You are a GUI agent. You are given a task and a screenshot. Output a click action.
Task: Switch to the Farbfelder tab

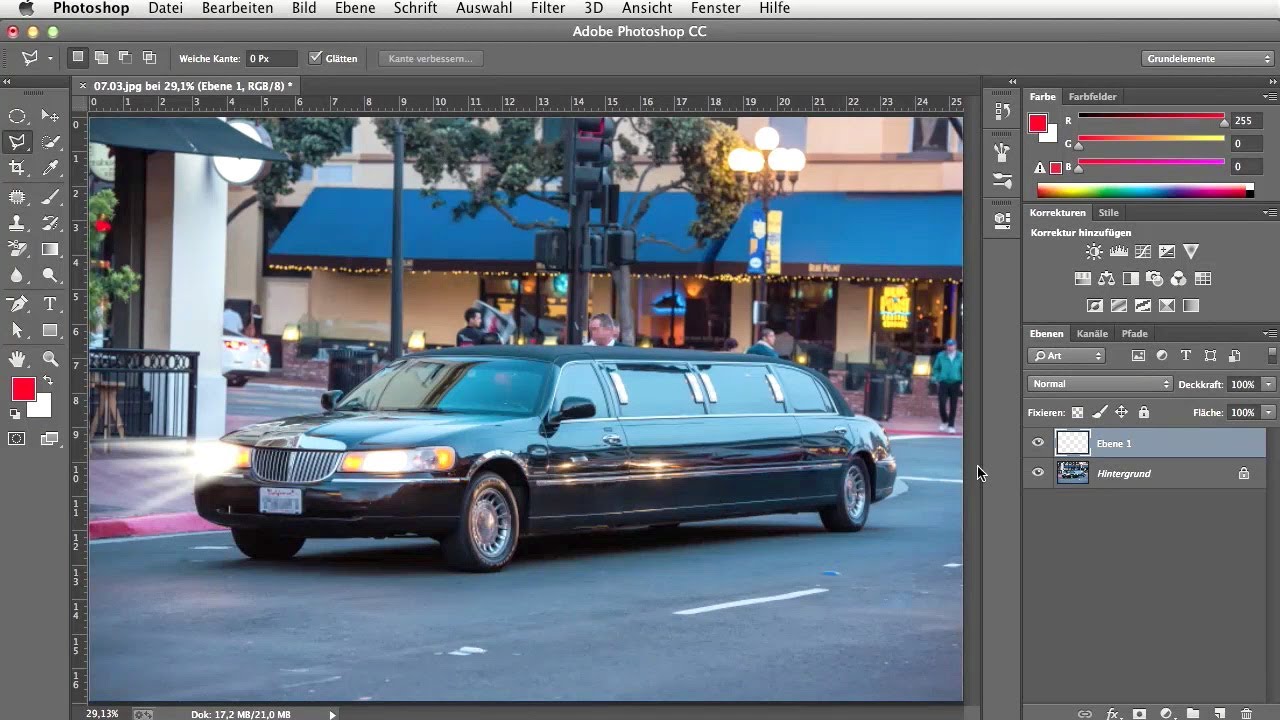coord(1092,97)
